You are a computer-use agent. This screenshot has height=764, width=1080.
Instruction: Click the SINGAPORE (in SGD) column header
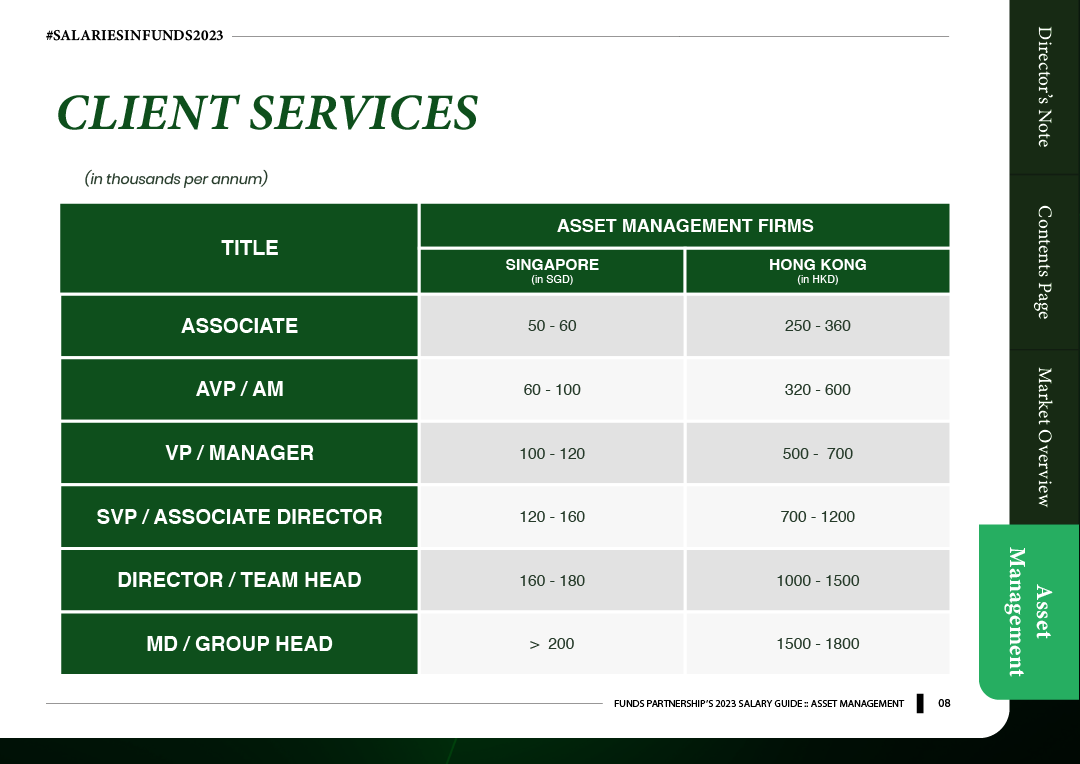[552, 271]
